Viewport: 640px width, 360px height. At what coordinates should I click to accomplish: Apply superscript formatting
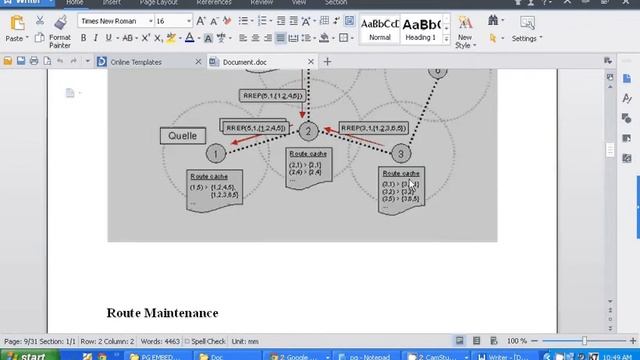click(x=145, y=38)
